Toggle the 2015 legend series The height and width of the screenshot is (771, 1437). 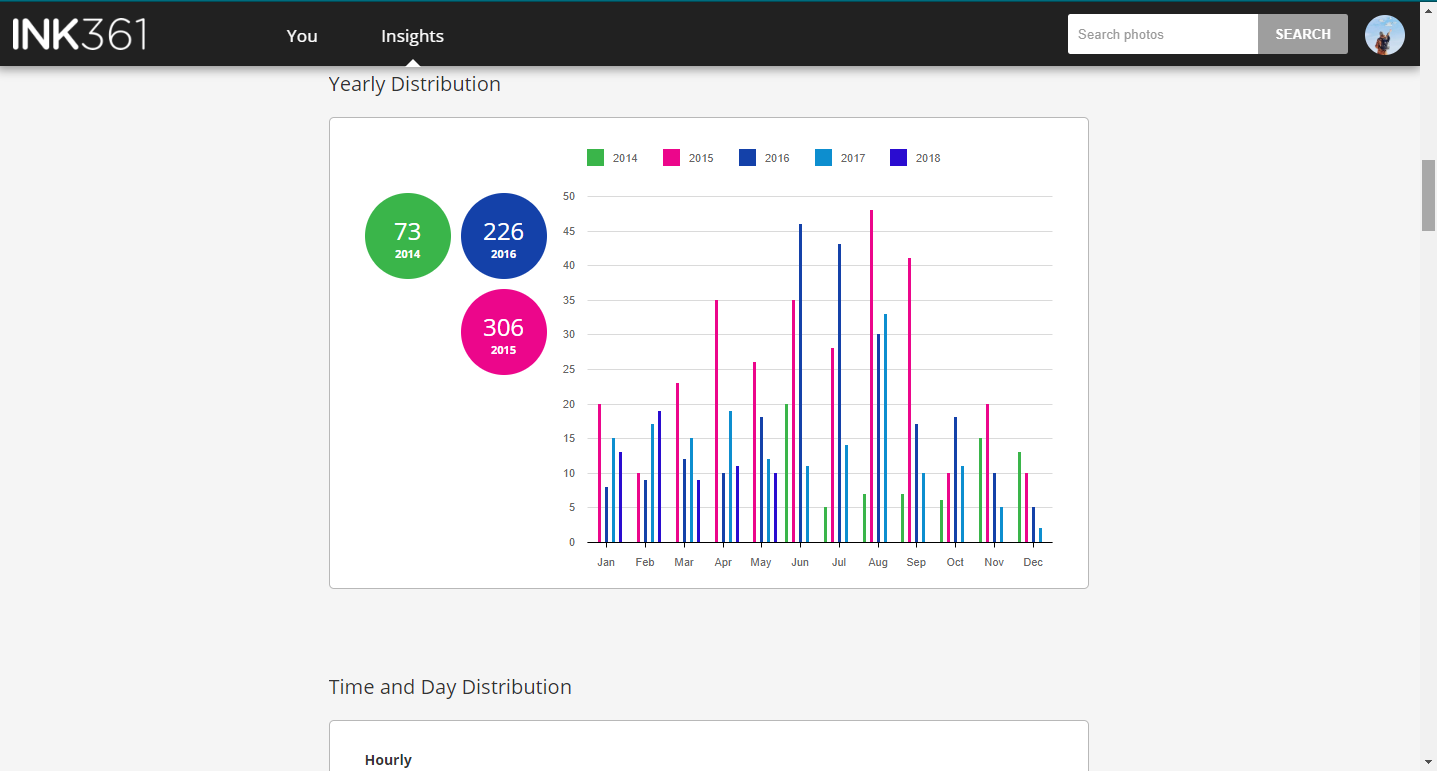tap(688, 158)
